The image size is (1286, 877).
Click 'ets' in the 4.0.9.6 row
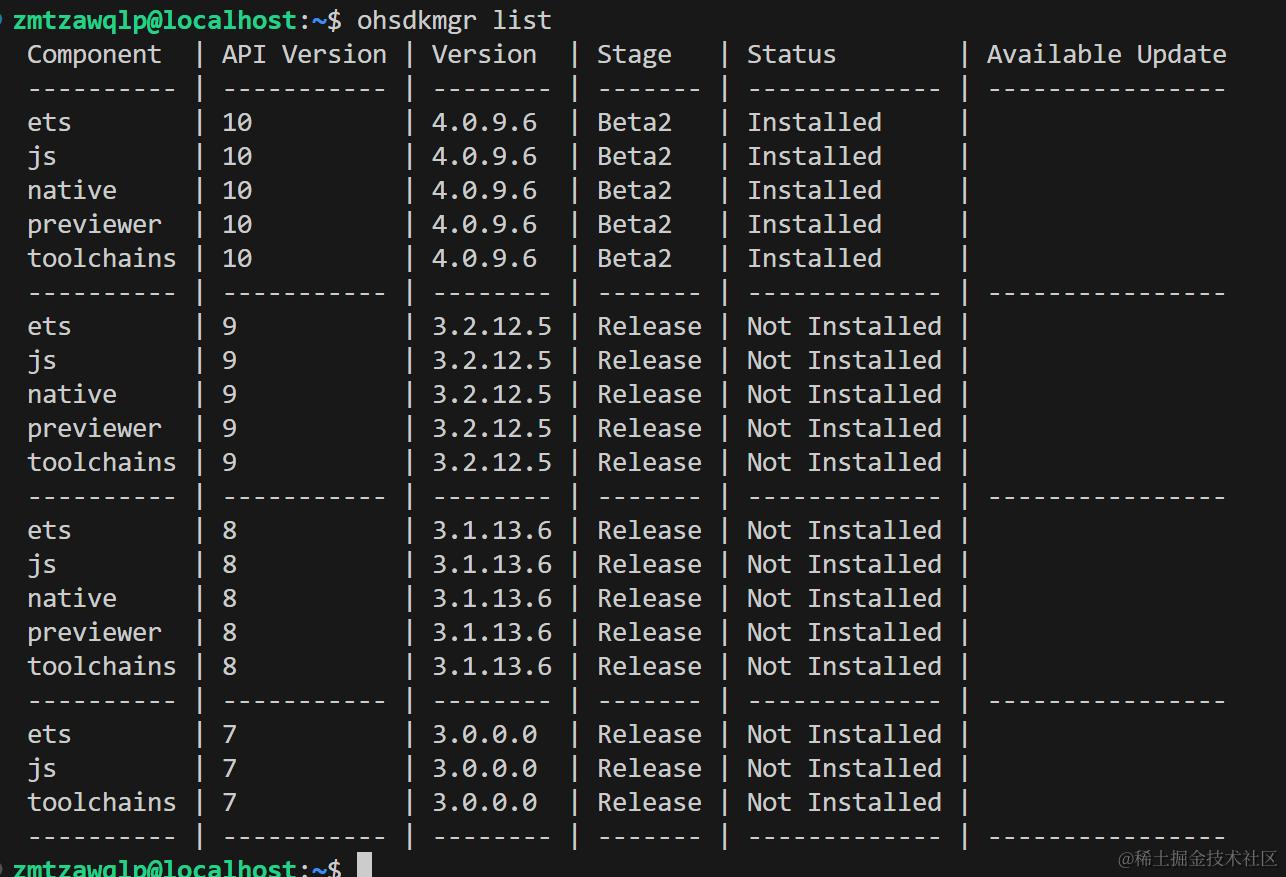49,123
